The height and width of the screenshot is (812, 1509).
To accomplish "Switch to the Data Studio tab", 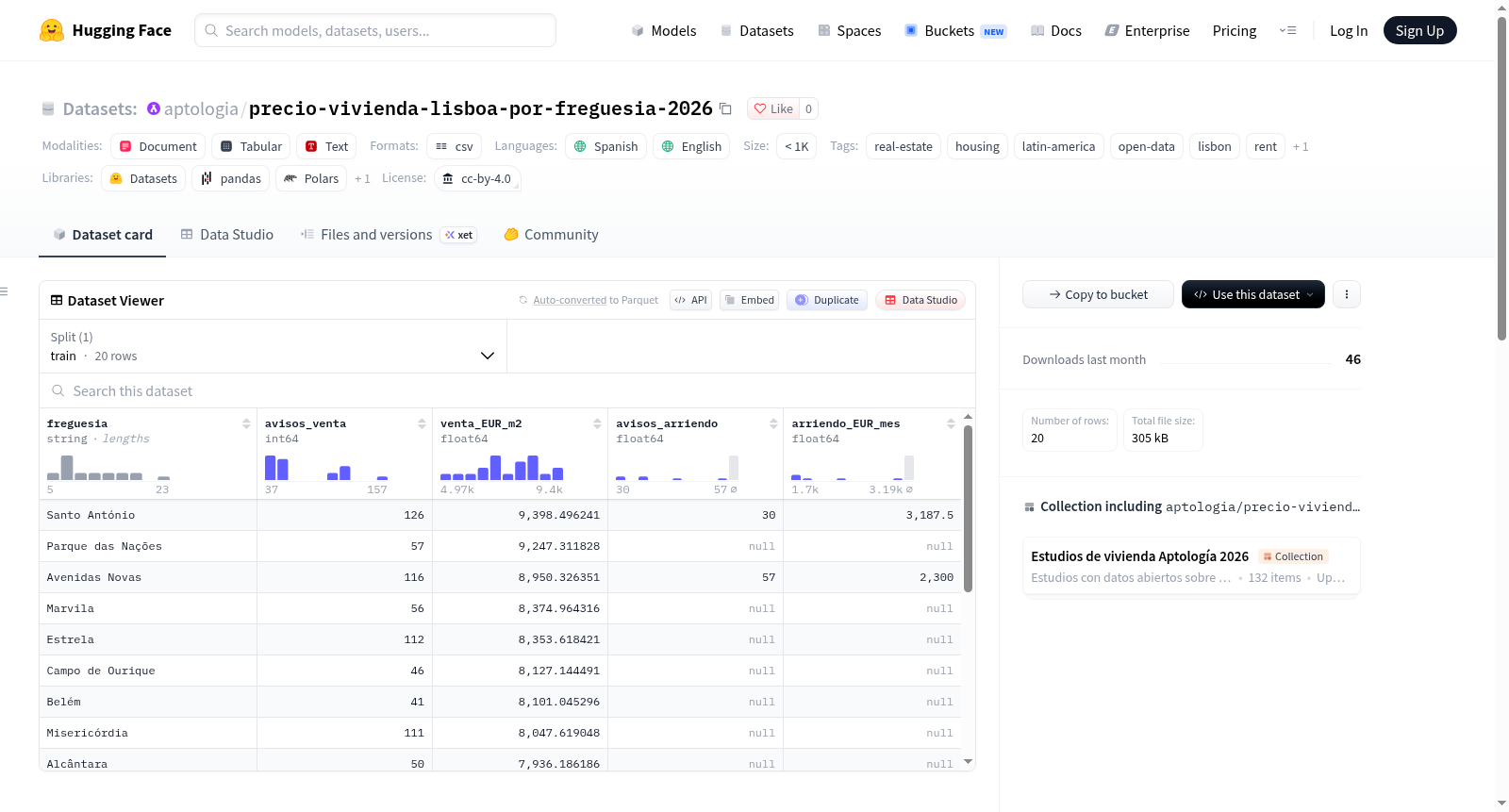I will point(227,235).
